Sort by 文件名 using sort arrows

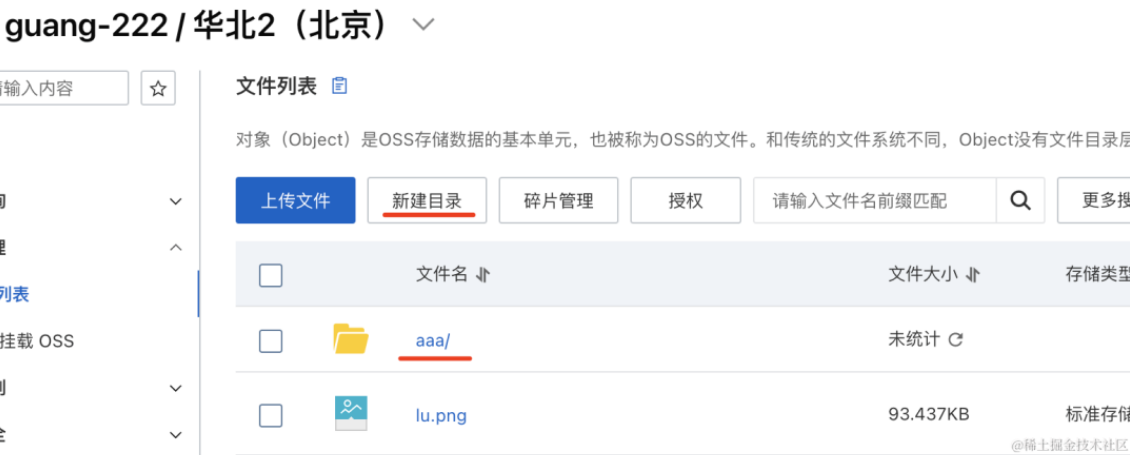(484, 275)
